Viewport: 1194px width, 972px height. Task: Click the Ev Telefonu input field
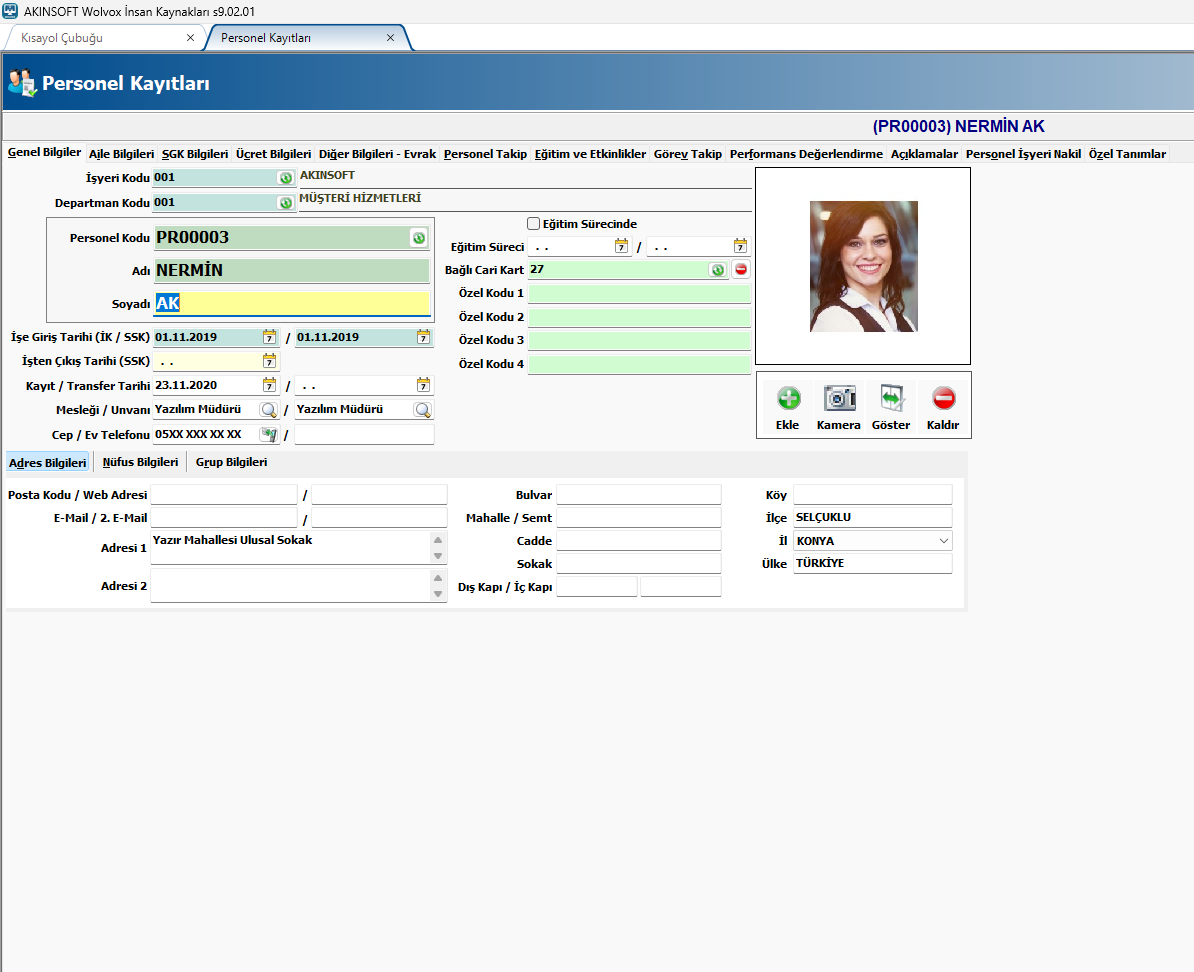tap(364, 434)
